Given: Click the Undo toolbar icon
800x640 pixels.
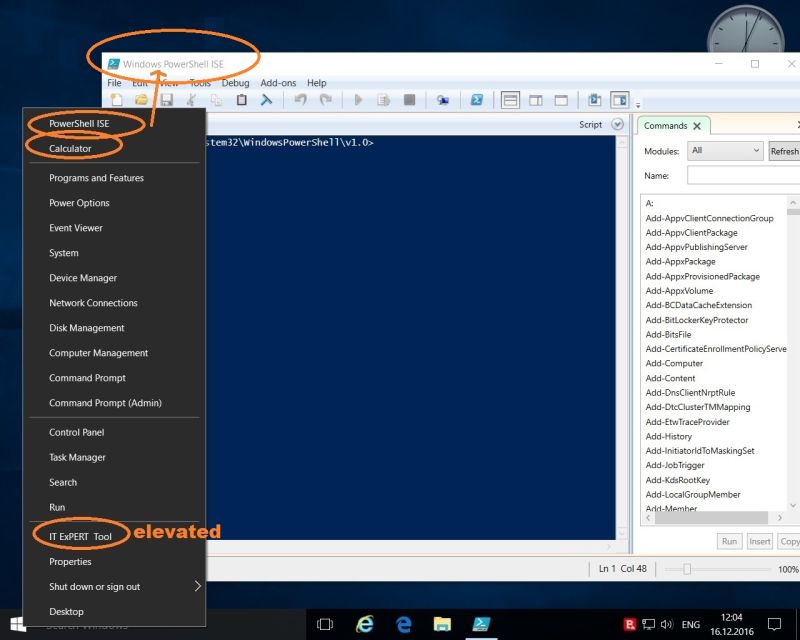Looking at the screenshot, I should point(299,100).
